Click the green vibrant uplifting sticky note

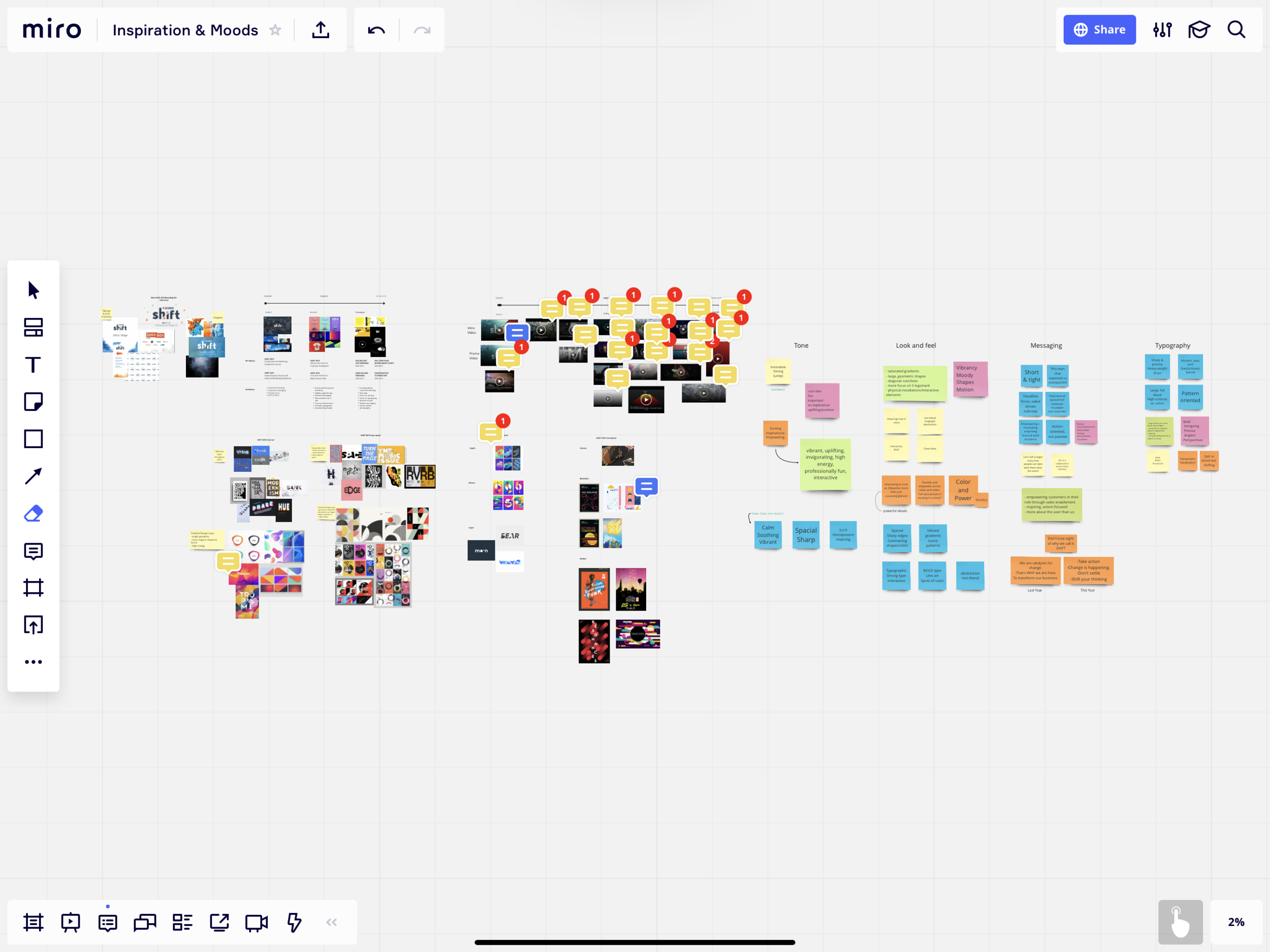tap(825, 464)
